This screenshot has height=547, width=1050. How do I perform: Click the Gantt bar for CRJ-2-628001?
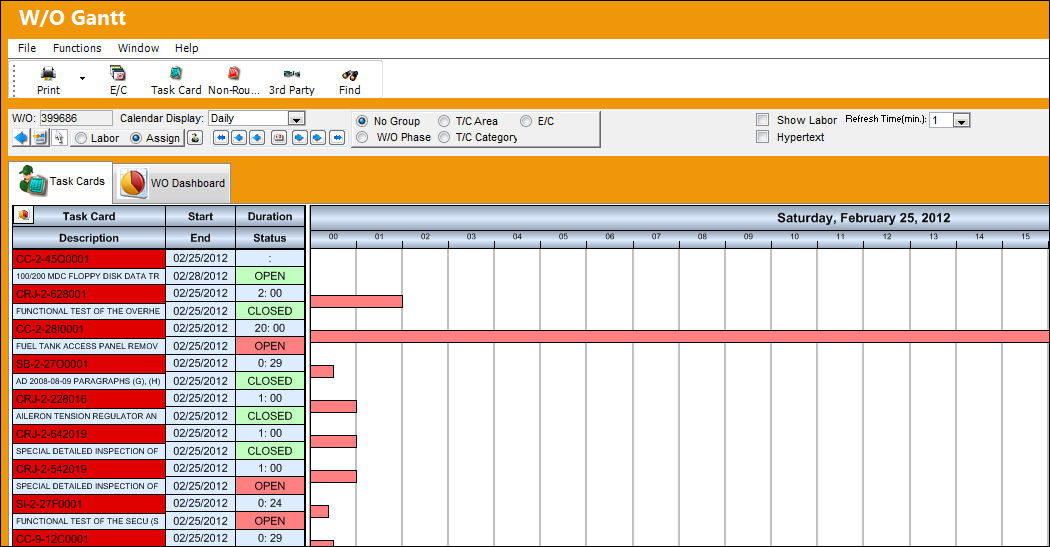[356, 301]
